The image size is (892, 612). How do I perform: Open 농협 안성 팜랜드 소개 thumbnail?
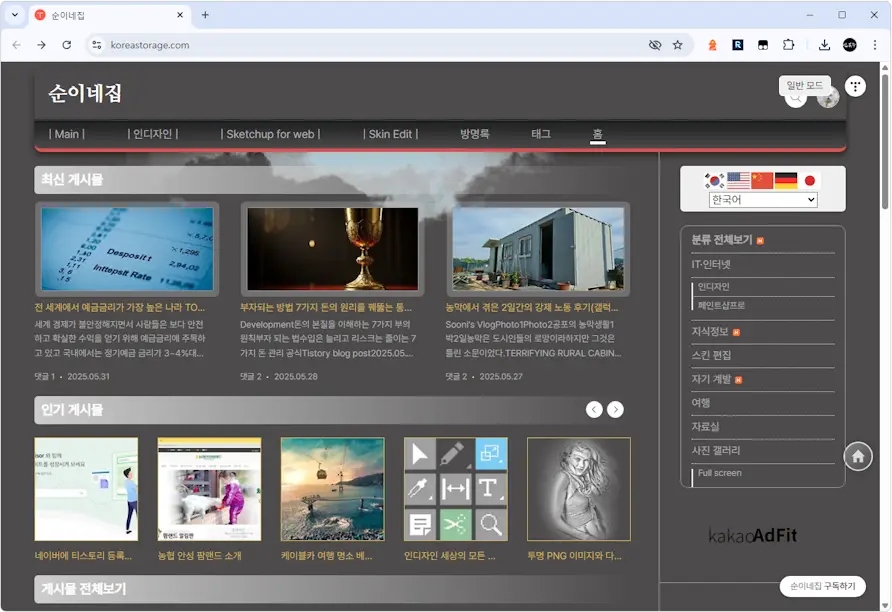(209, 489)
